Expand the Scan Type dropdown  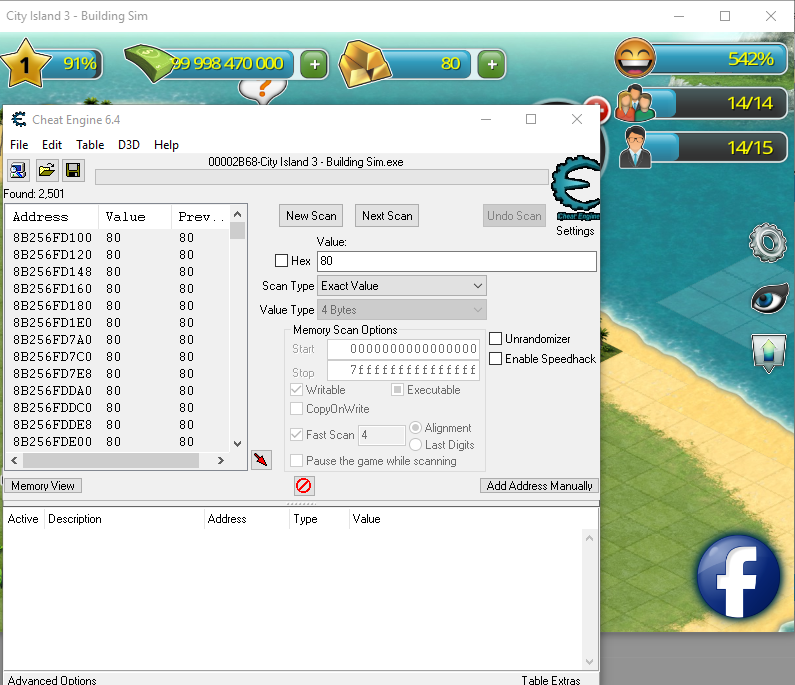tap(401, 286)
